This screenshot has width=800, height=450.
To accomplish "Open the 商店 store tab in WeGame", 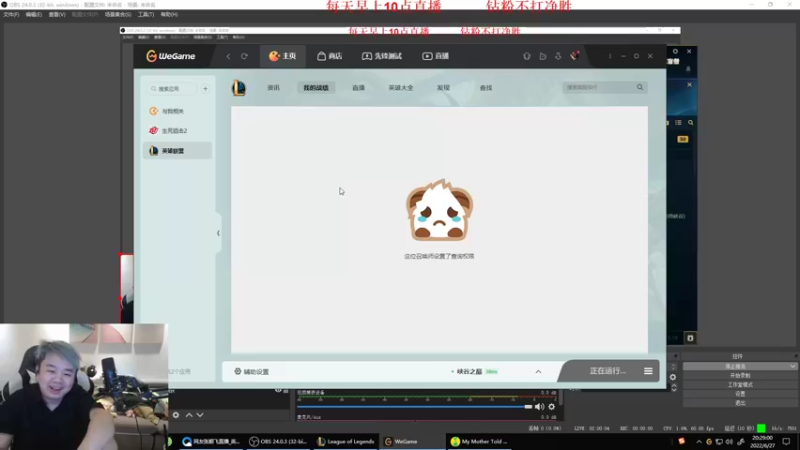I will click(x=330, y=56).
